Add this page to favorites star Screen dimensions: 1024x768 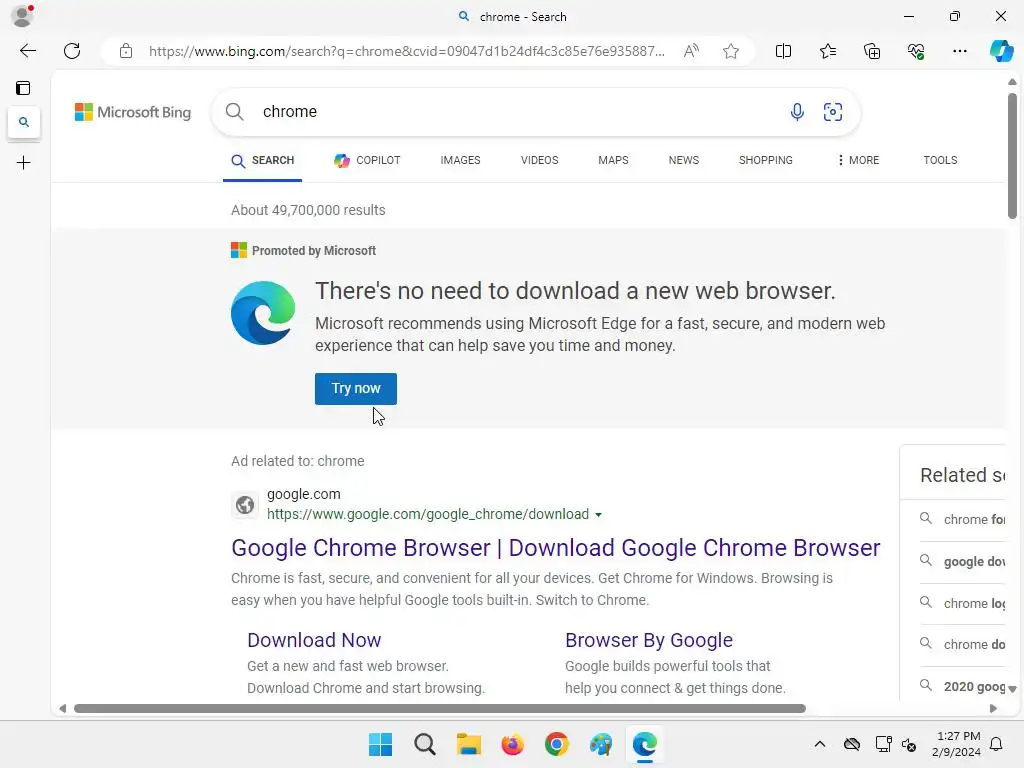731,51
